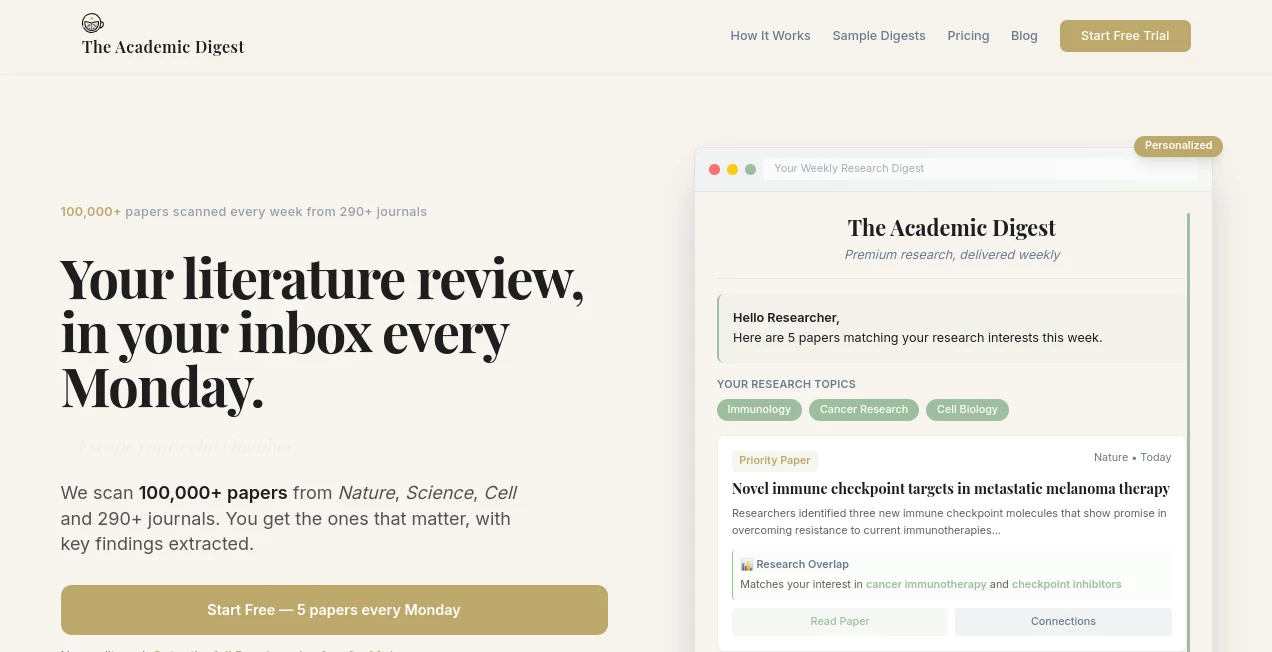This screenshot has height=652, width=1272.
Task: Click the Personalized badge
Action: click(x=1178, y=146)
